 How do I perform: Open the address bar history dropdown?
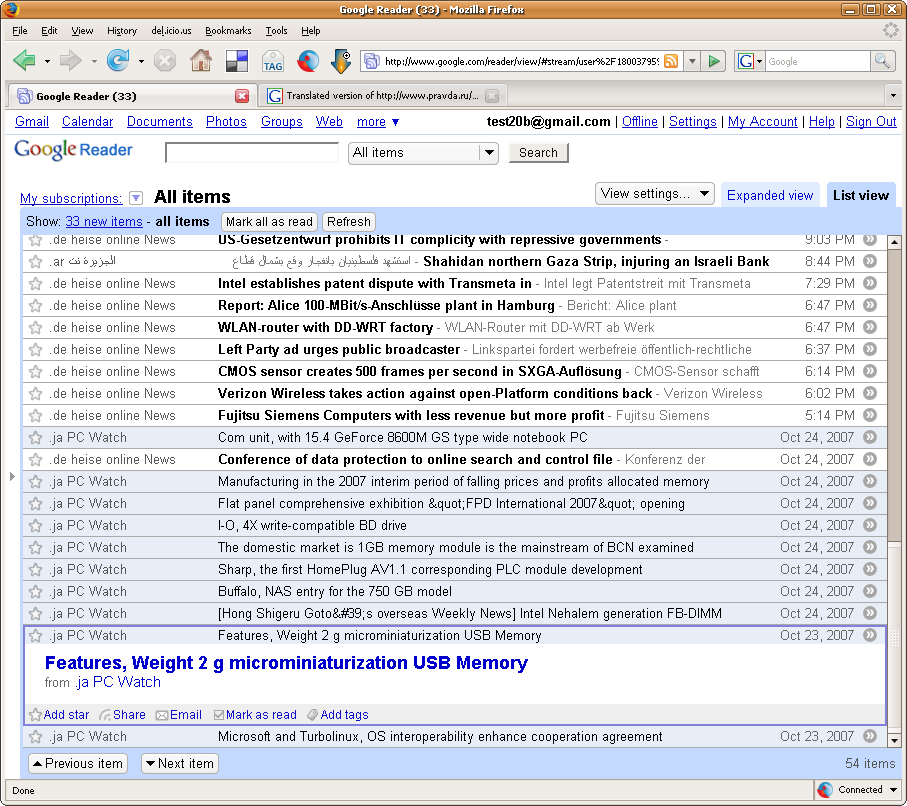(692, 61)
